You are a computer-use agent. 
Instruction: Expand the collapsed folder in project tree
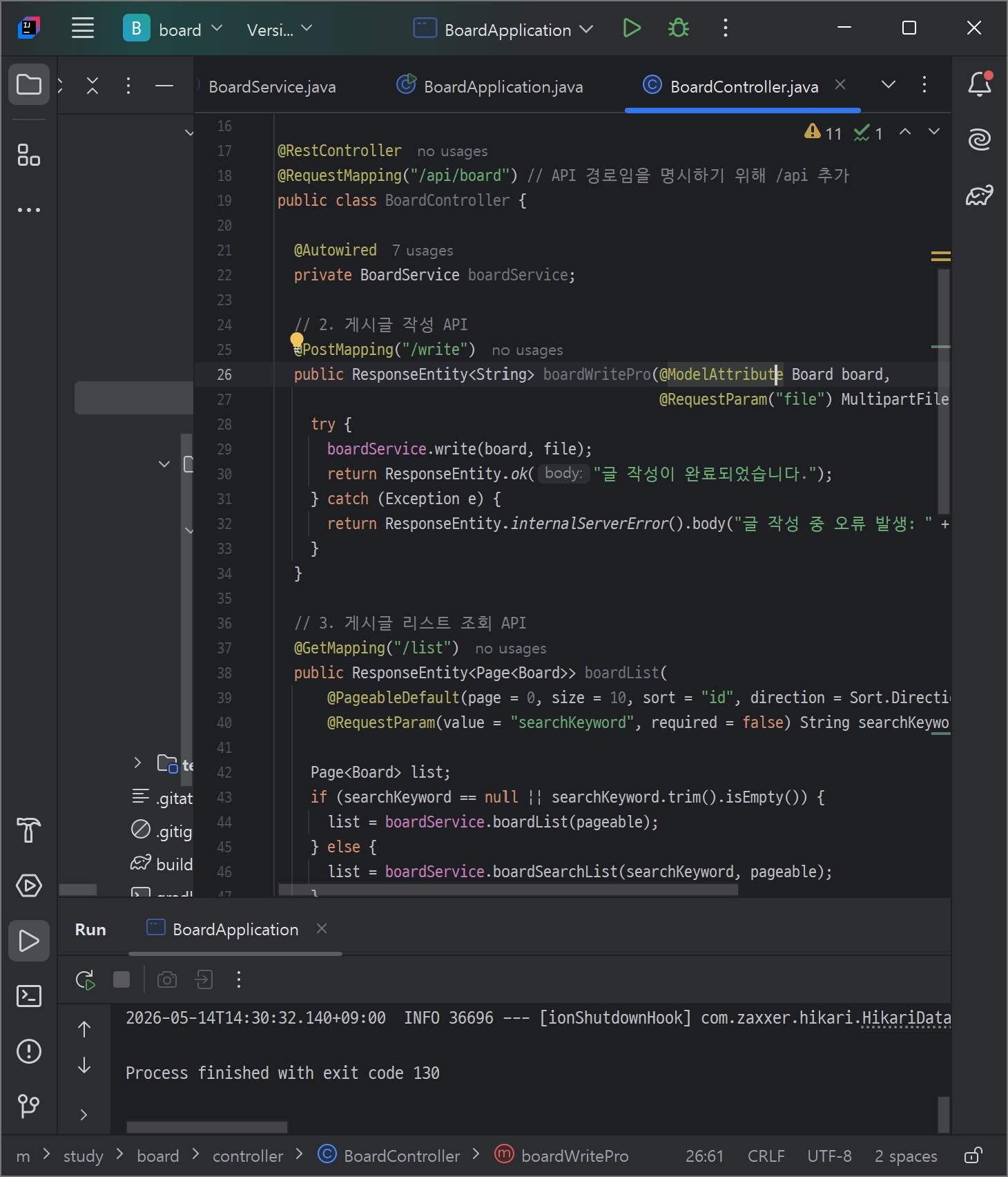tap(137, 763)
